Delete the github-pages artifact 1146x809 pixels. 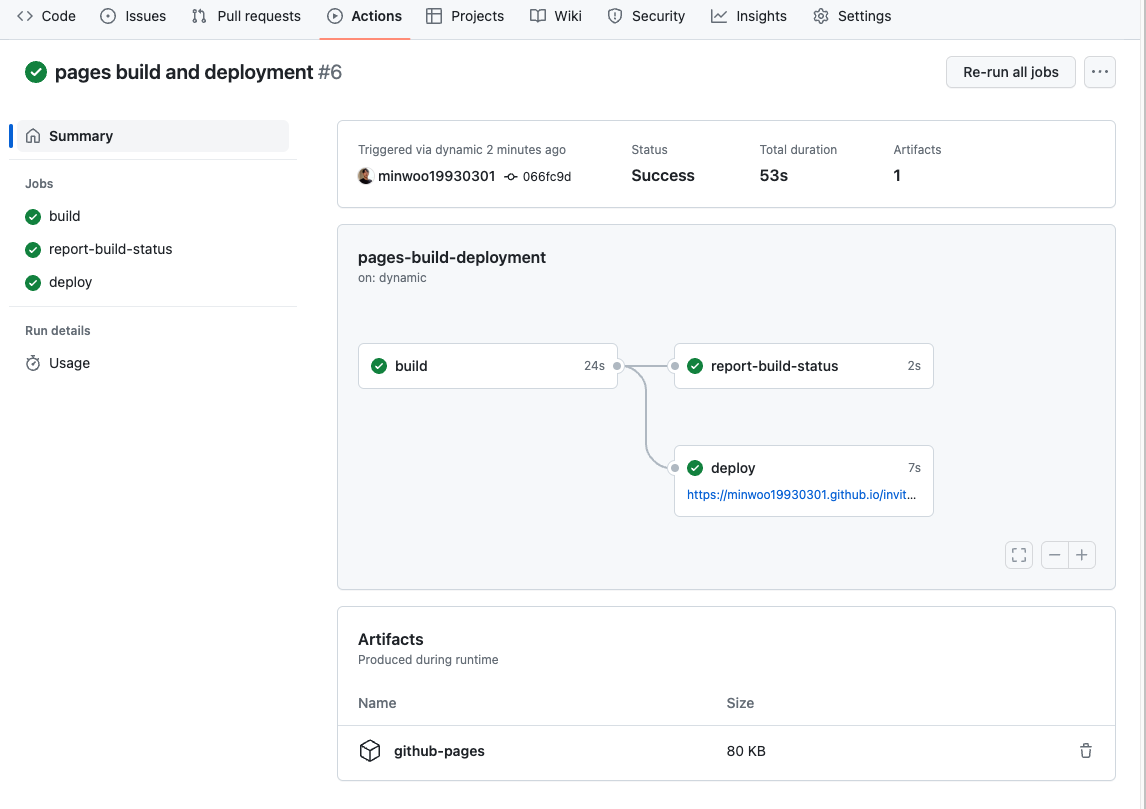[x=1085, y=751]
